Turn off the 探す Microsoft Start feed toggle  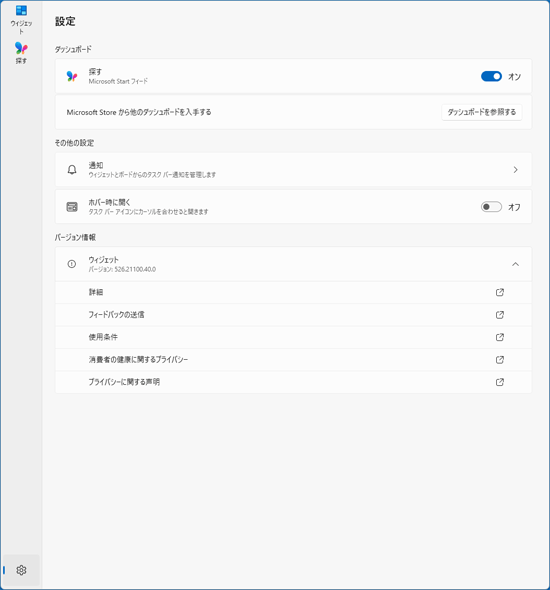(x=491, y=76)
